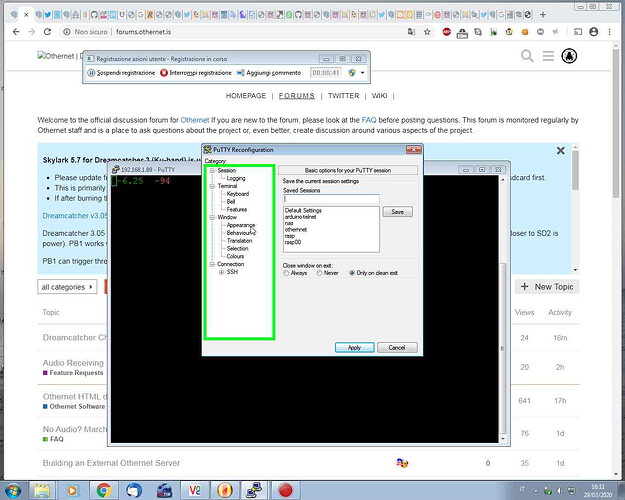Open forum search magnifier icon
The height and width of the screenshot is (500, 625).
tap(527, 56)
